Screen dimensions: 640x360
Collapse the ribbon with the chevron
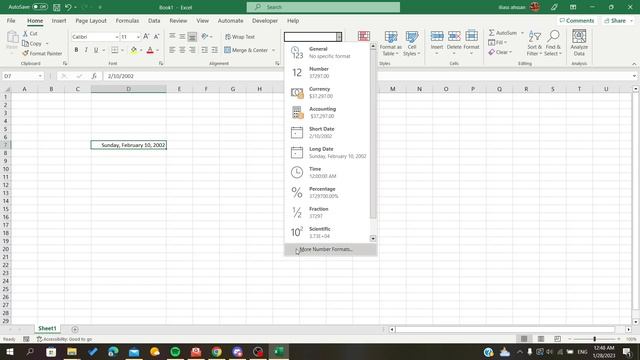point(634,64)
